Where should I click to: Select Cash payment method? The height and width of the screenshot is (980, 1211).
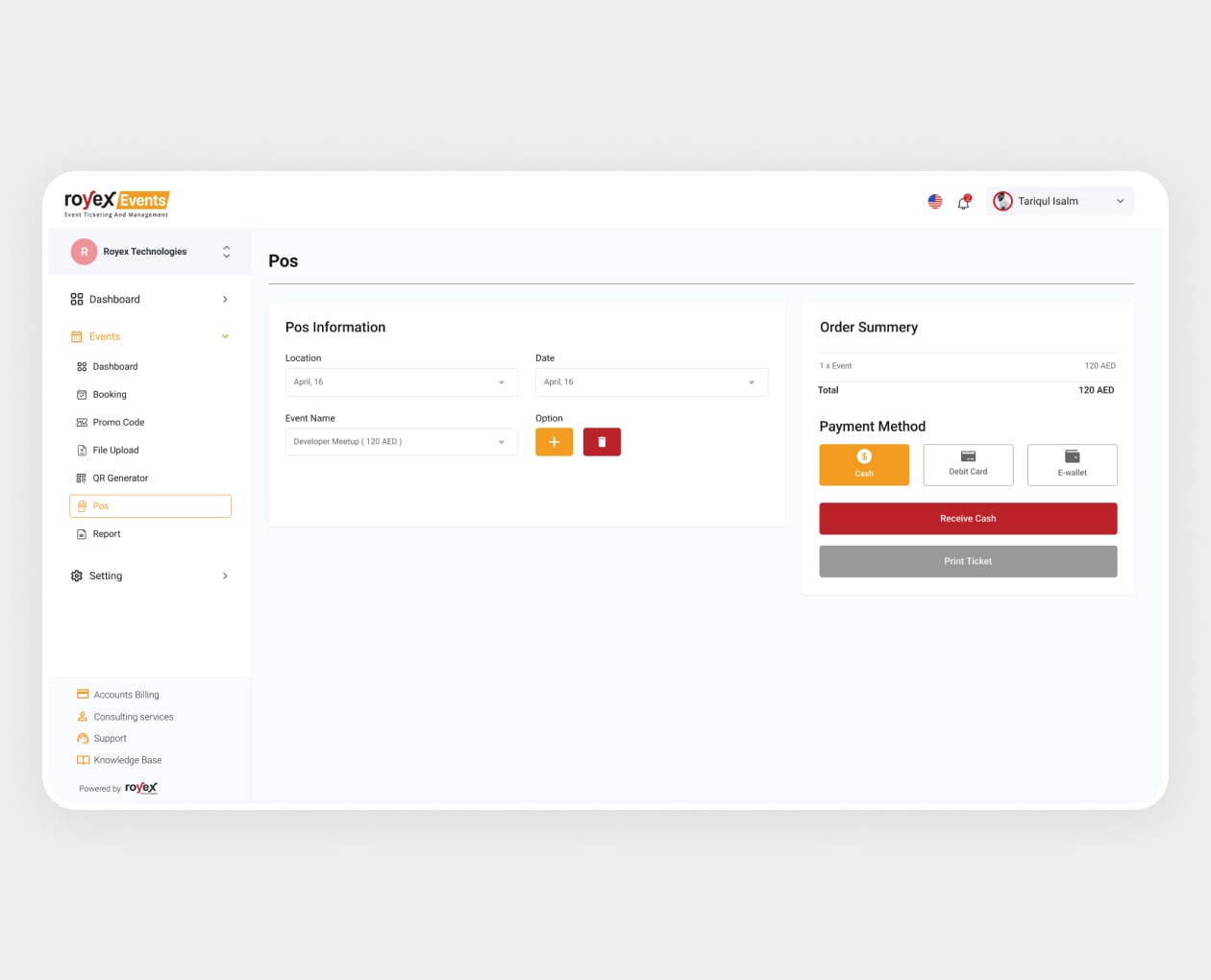click(864, 465)
